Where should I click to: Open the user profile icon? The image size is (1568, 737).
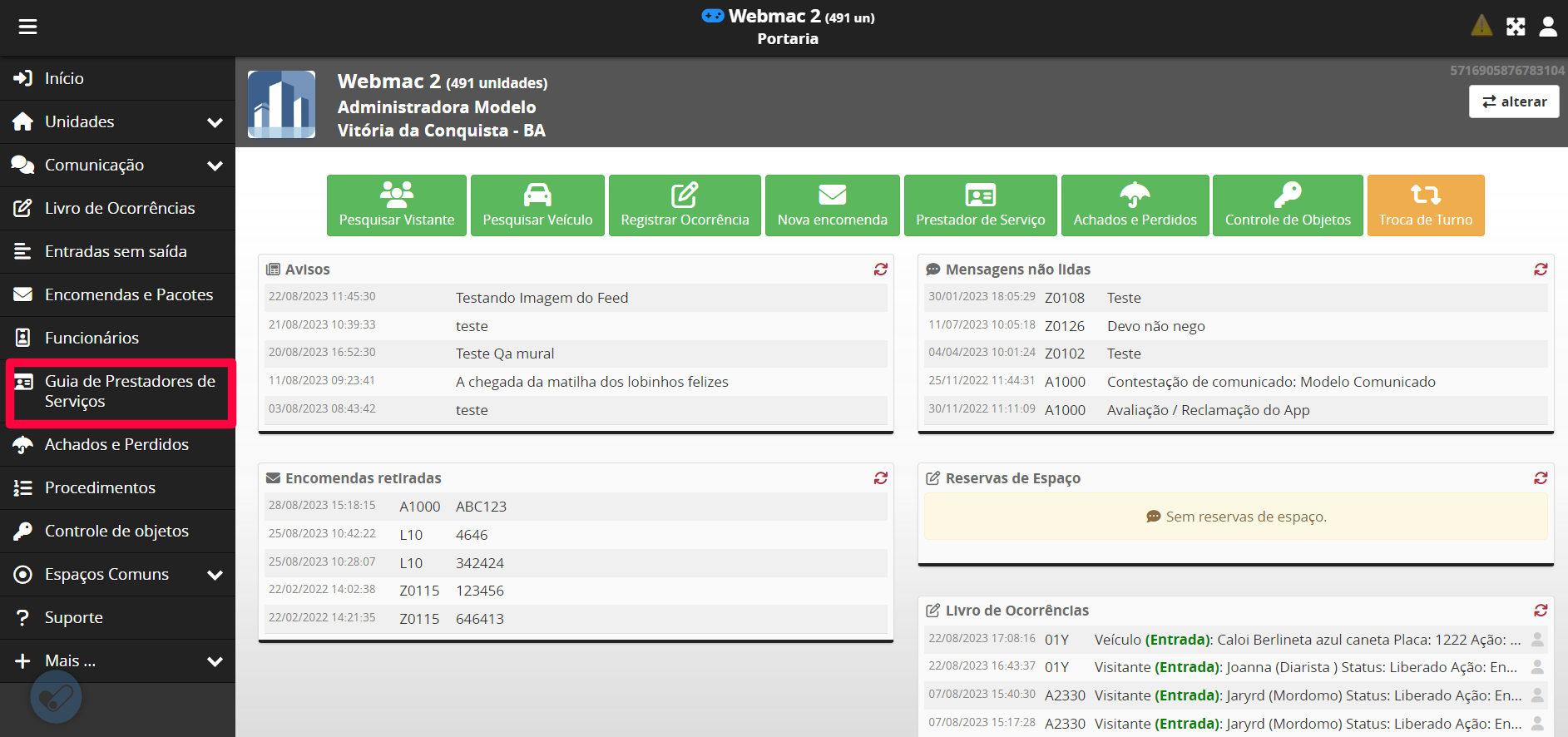tap(1548, 27)
